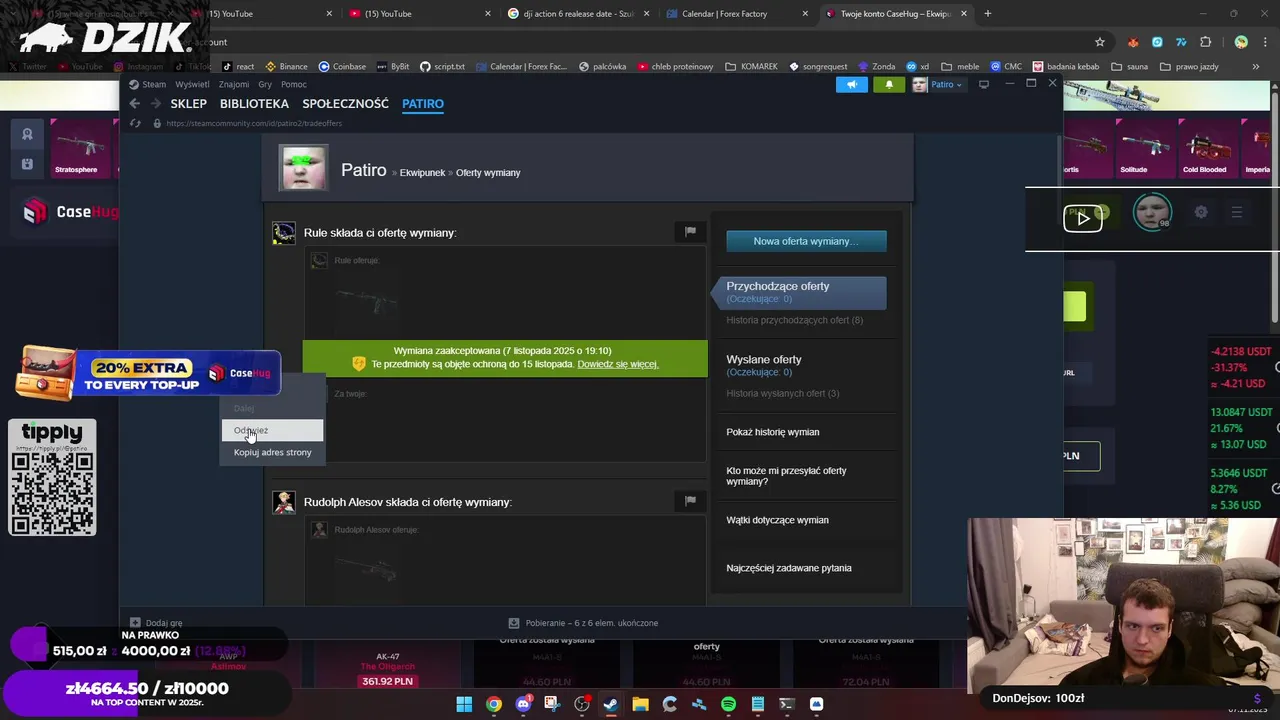This screenshot has height=720, width=1280.
Task: Open Historia wysłanych ofert (3)
Action: click(x=782, y=393)
